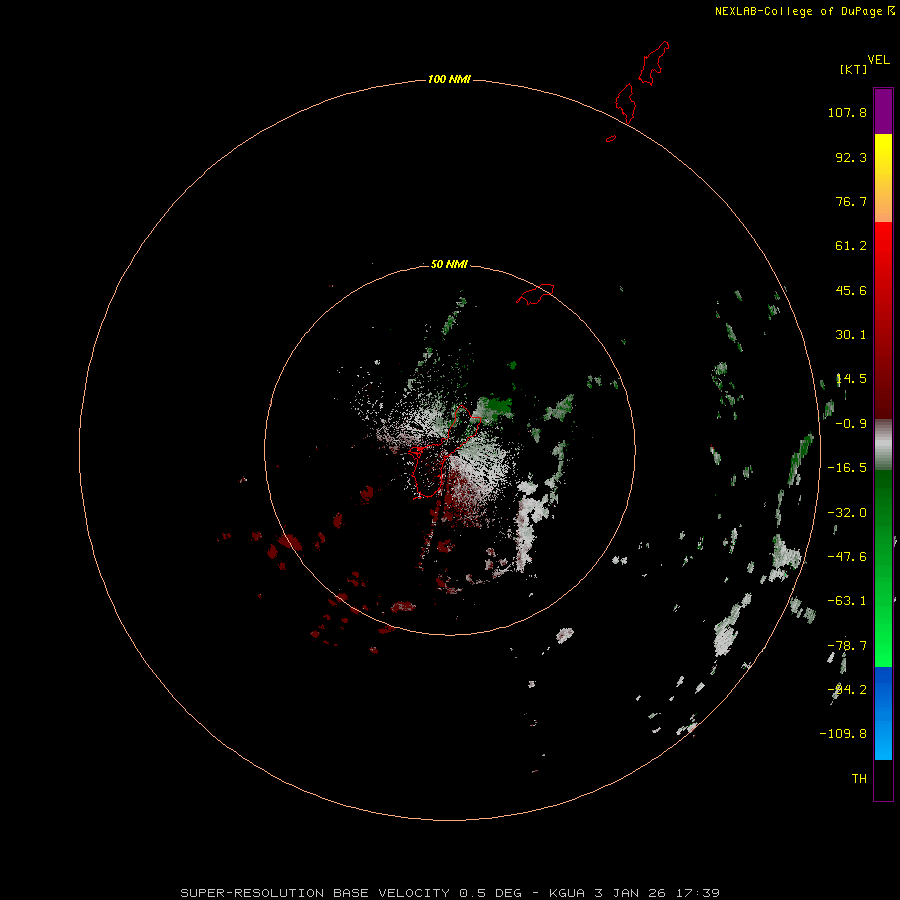Click the 107.8 value on the velocity scale
Image resolution: width=900 pixels, height=900 pixels.
pyautogui.click(x=847, y=112)
